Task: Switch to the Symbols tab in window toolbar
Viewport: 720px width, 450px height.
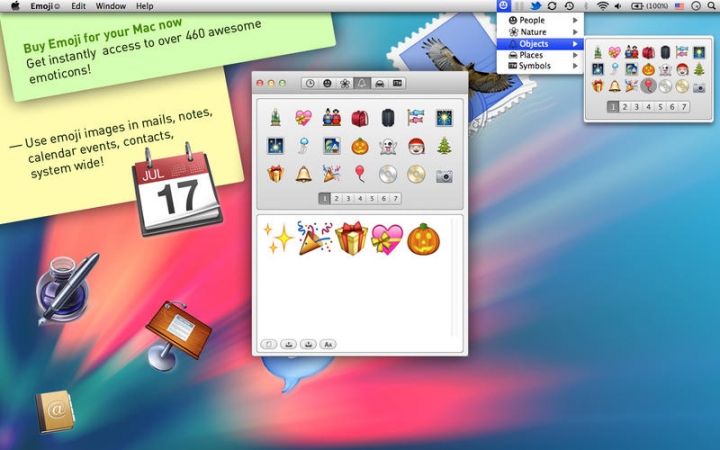Action: 397,83
